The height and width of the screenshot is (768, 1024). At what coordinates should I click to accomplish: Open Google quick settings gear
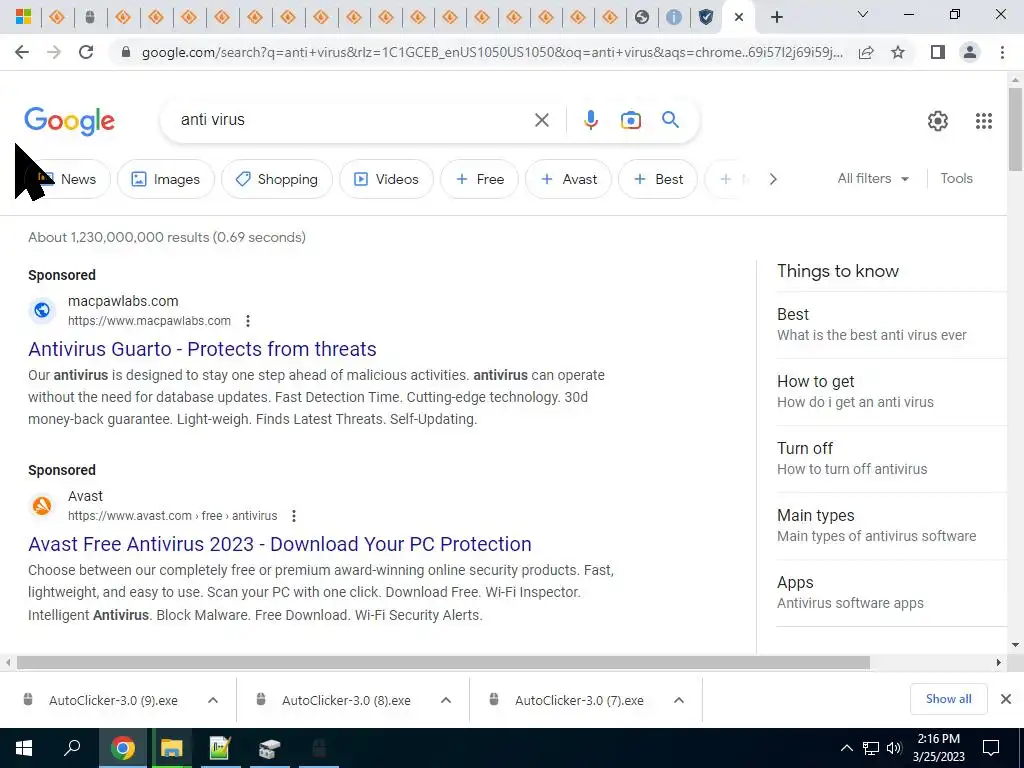tap(938, 121)
